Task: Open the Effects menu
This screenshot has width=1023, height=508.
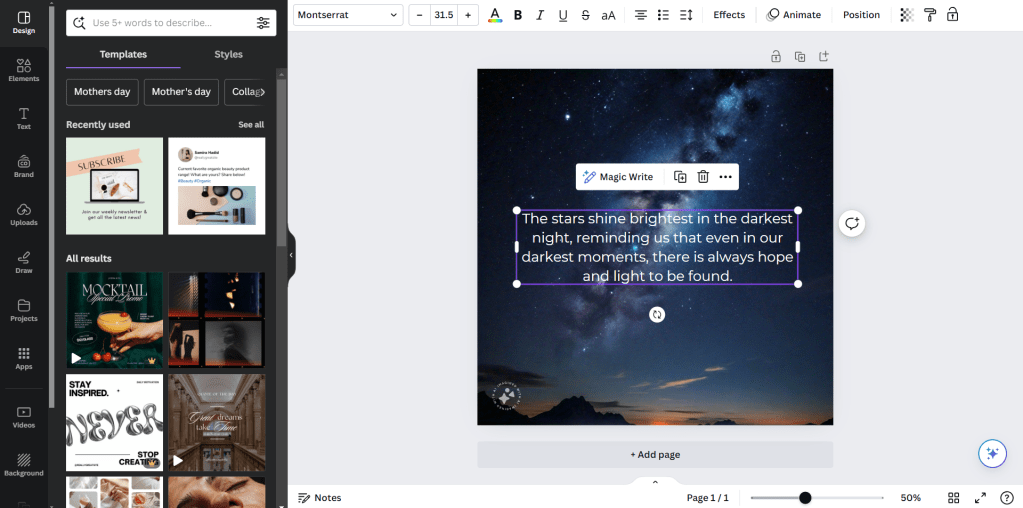Action: tap(729, 15)
